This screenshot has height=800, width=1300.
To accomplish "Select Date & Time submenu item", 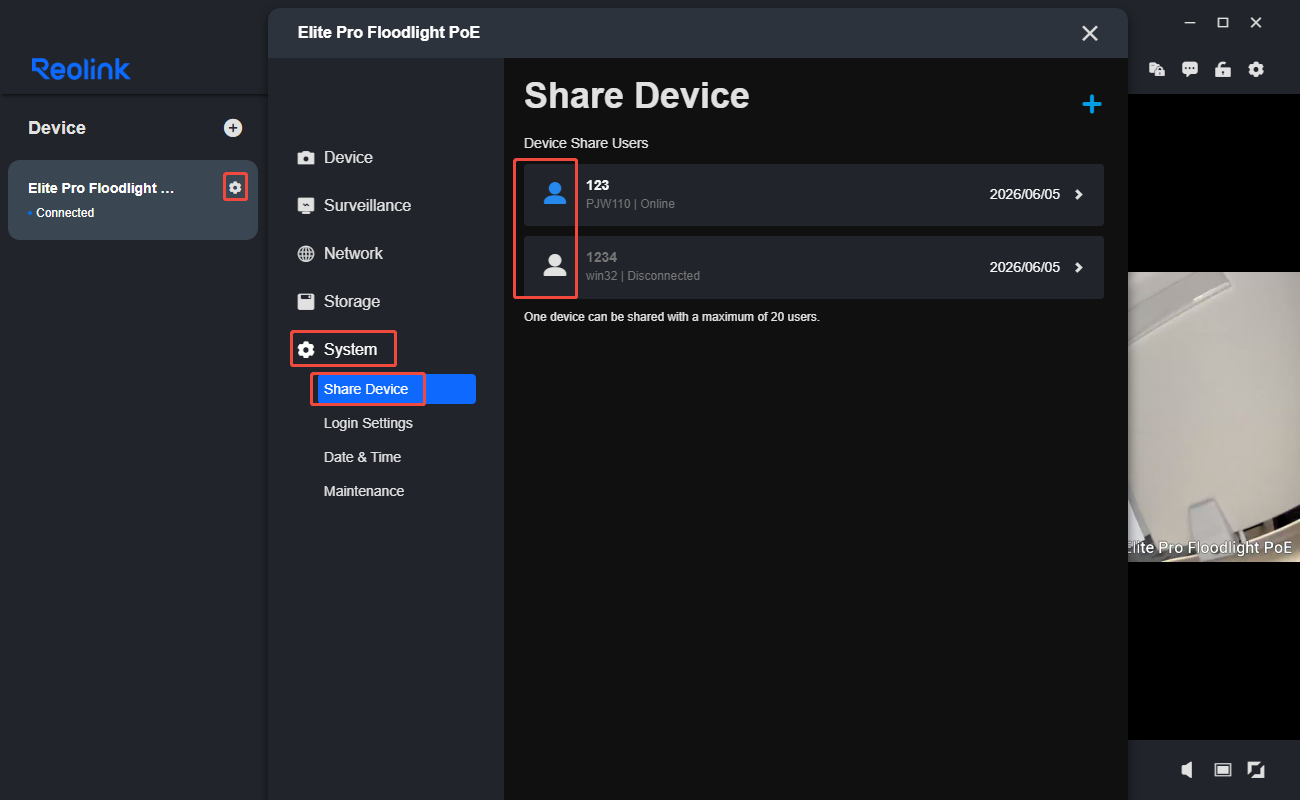I will pos(362,457).
